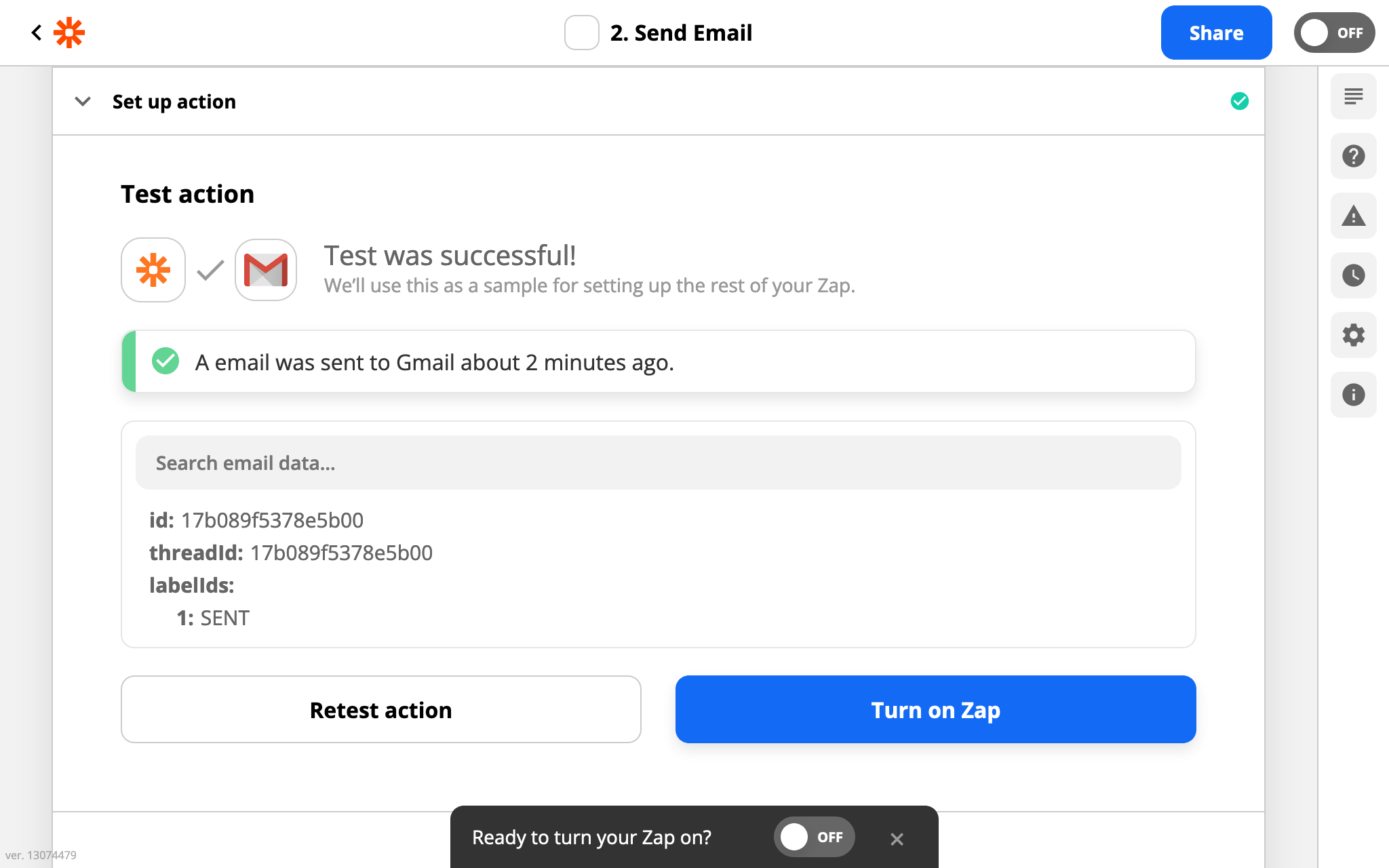Screen dimensions: 1389x868
Task: Select the 'Retest action' button
Action: point(381,710)
